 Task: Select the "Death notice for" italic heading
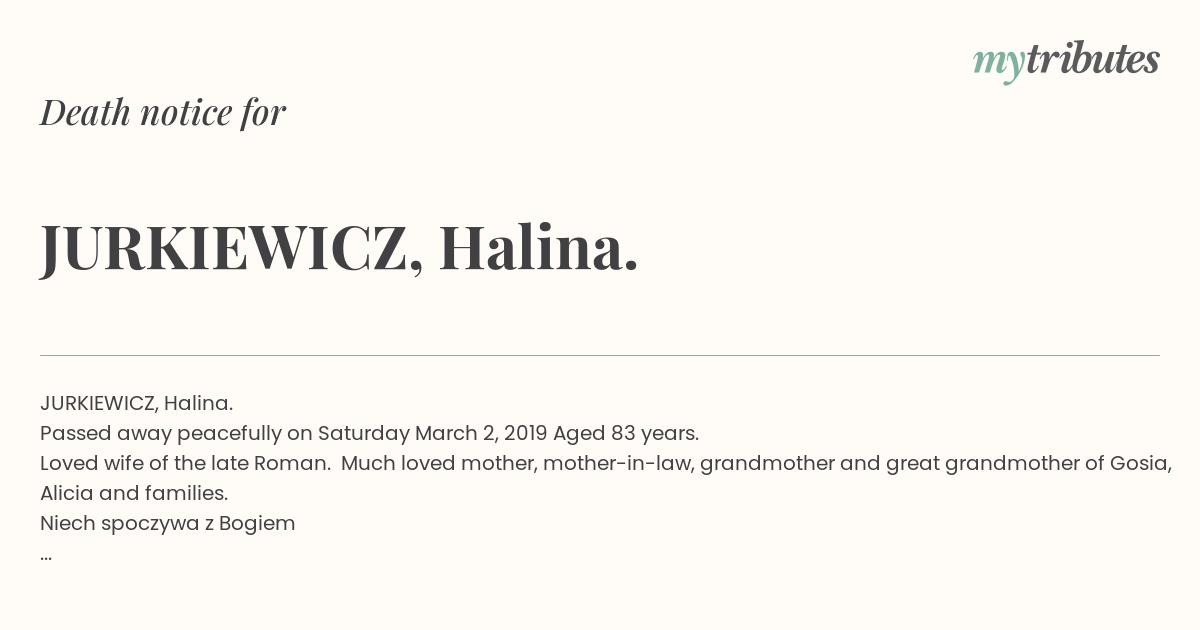click(163, 112)
